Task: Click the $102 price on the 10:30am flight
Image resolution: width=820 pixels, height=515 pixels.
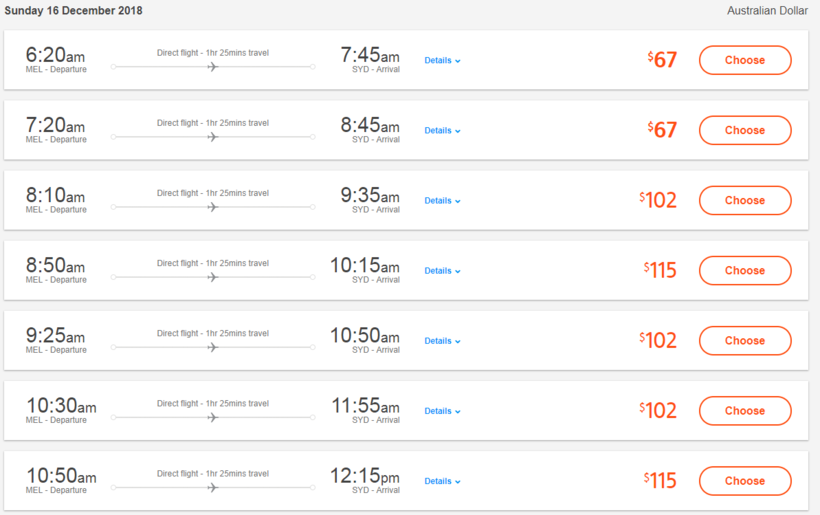Action: coord(659,410)
